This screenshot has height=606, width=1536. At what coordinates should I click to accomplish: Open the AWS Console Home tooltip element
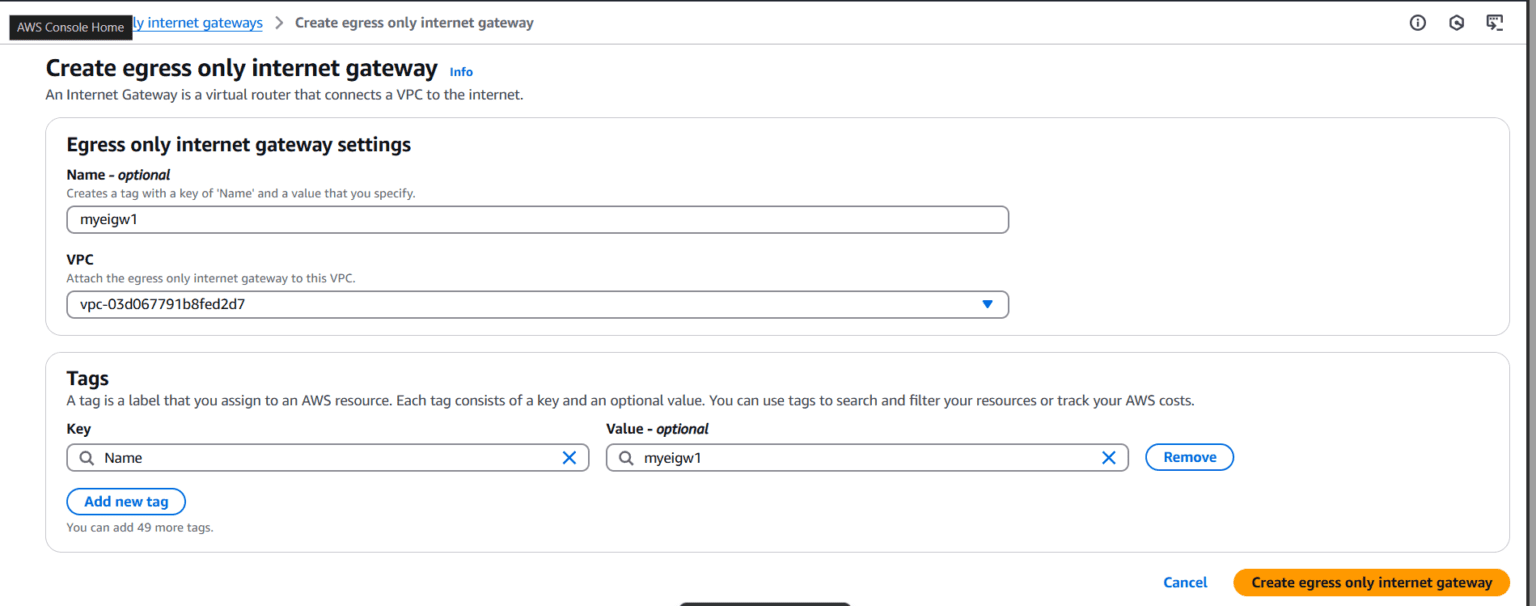tap(70, 27)
